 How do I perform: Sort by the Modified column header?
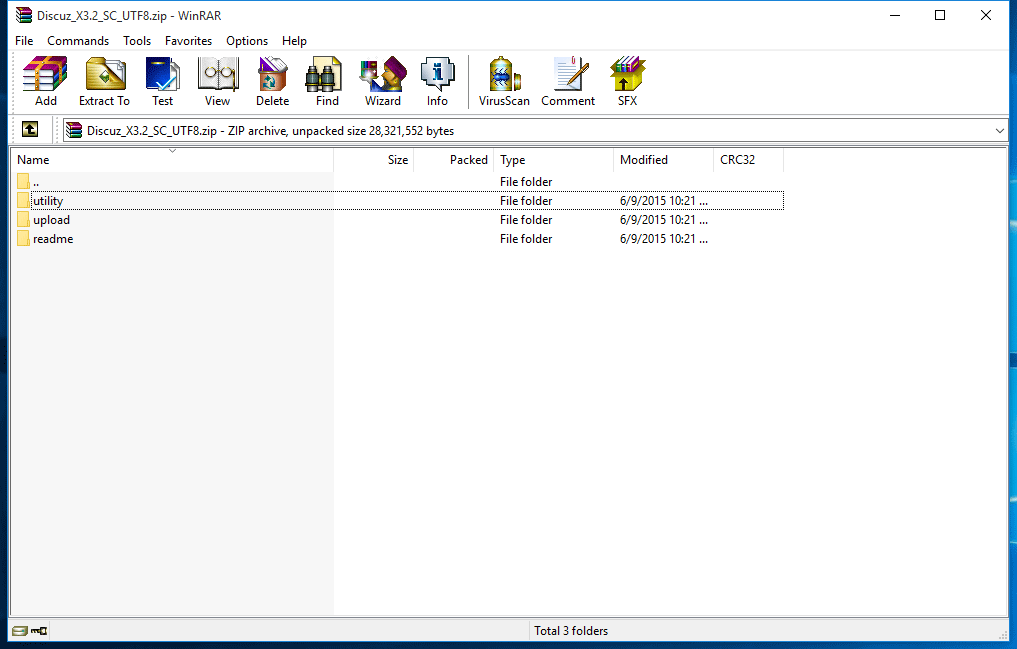pos(663,159)
